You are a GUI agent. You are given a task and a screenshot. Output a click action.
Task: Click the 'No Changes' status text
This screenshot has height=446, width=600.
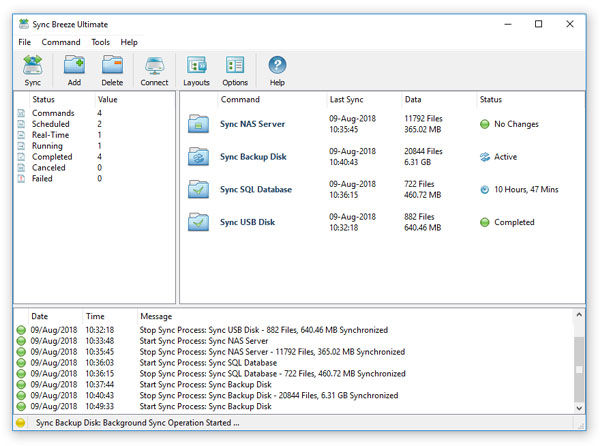pyautogui.click(x=516, y=124)
